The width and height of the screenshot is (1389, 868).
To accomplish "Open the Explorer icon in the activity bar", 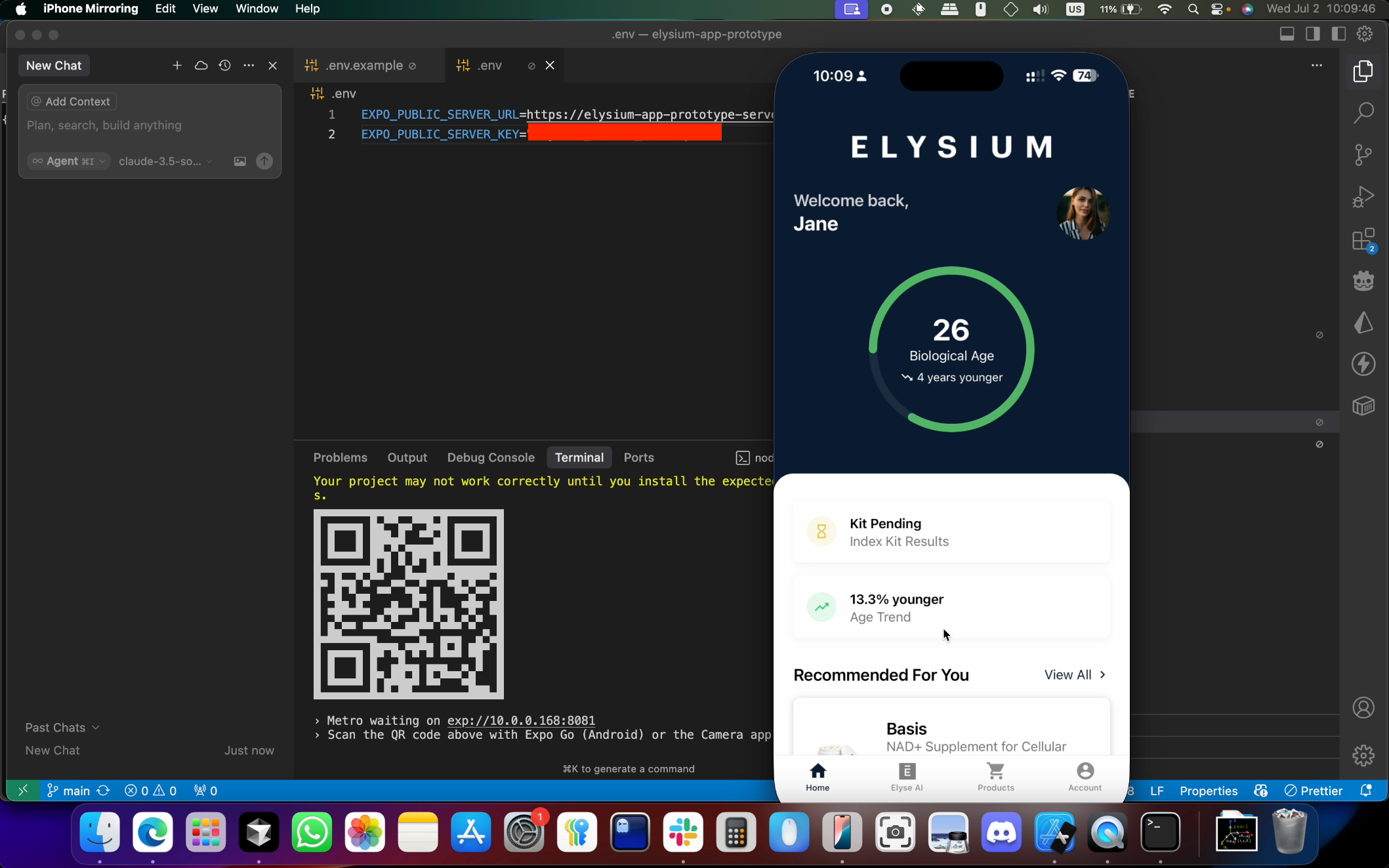I will (1363, 72).
